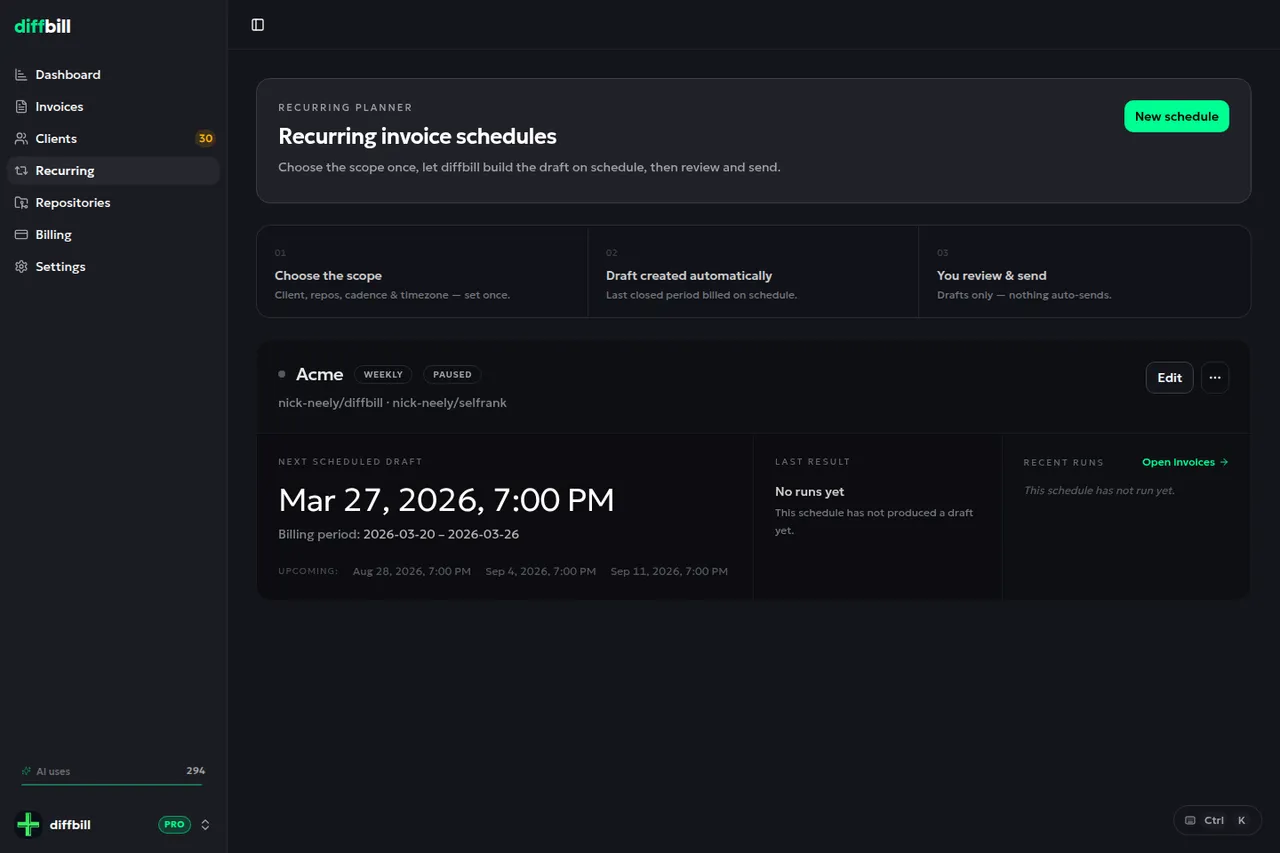Click upcoming date Sep 4, 2026
The width and height of the screenshot is (1280, 853).
click(x=541, y=571)
